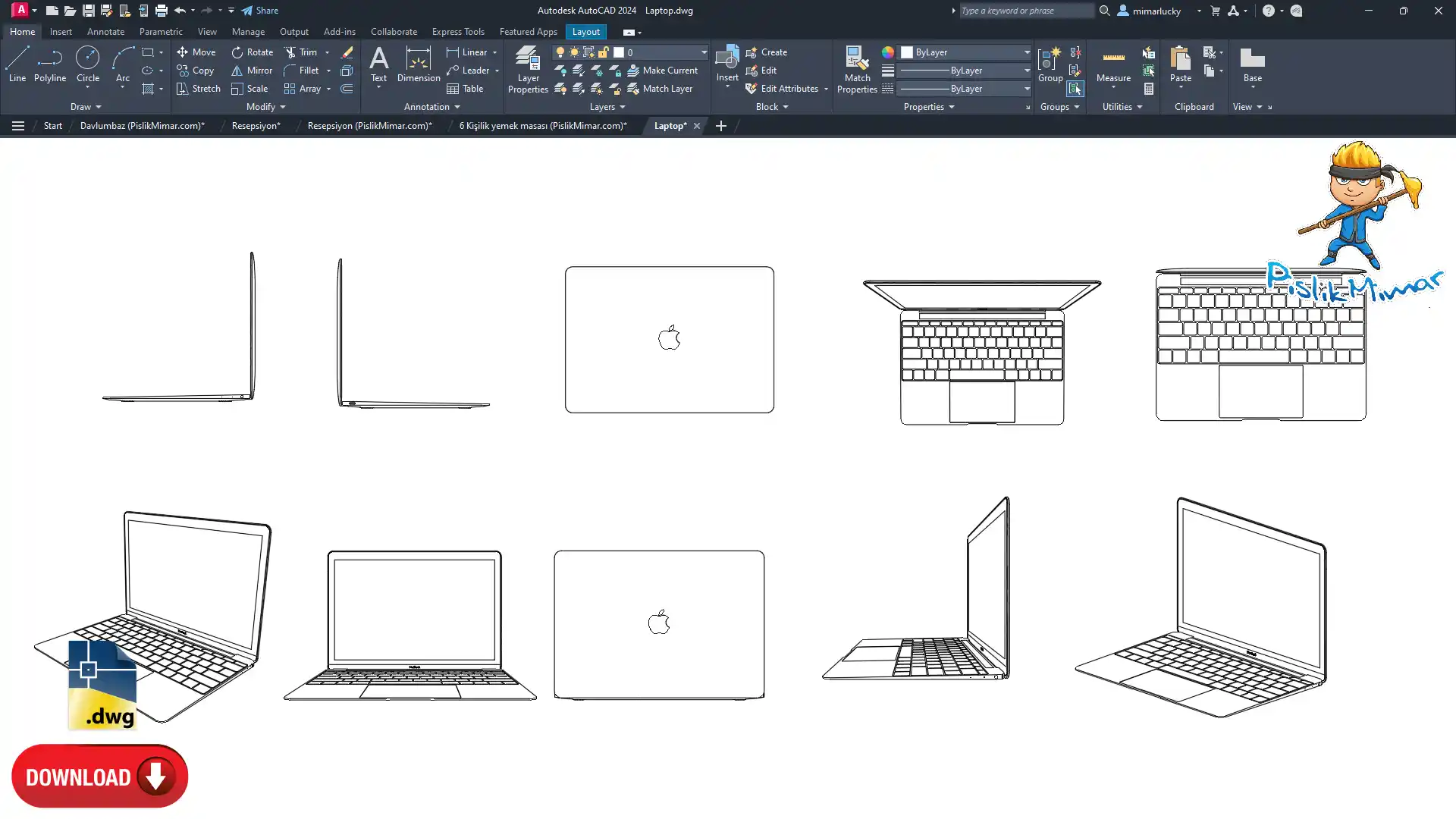1456x819 pixels.
Task: Click the Share button
Action: pos(260,11)
